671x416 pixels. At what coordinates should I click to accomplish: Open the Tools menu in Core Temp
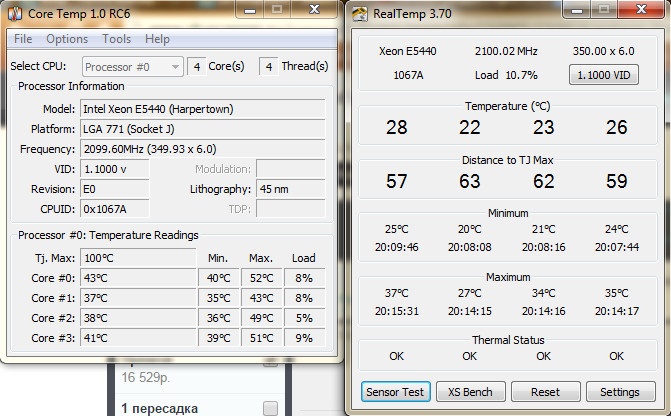116,39
